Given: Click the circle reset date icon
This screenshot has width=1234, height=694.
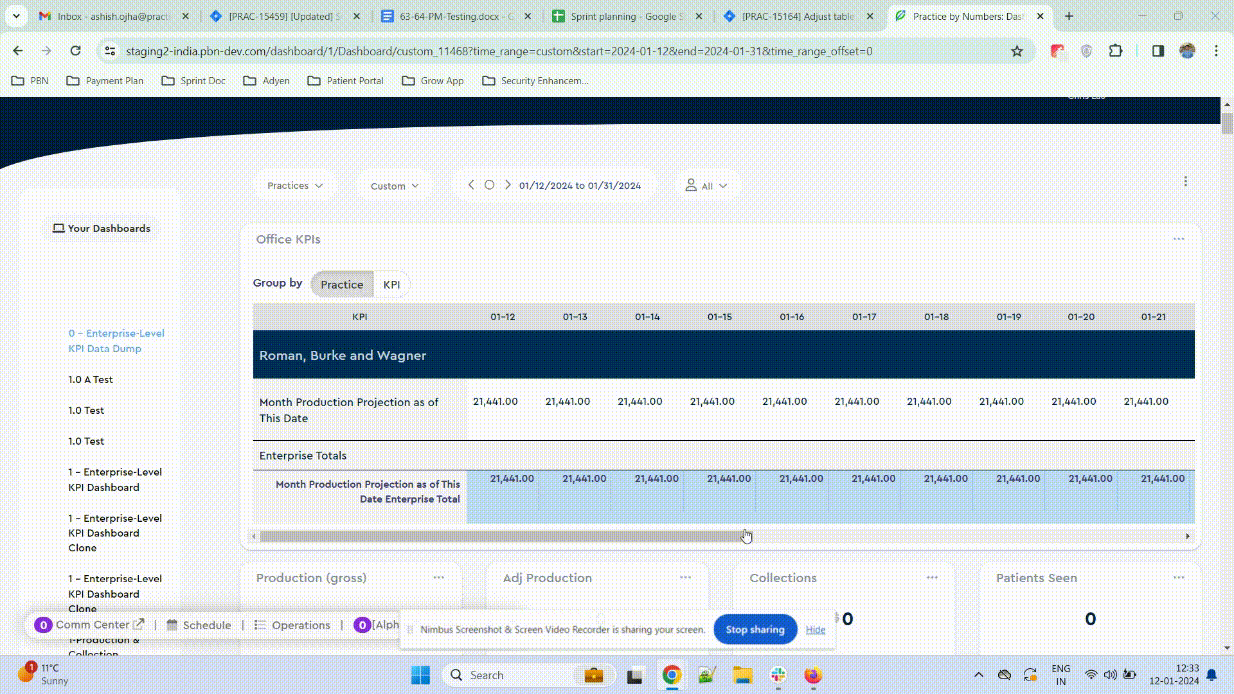Looking at the screenshot, I should 489,185.
